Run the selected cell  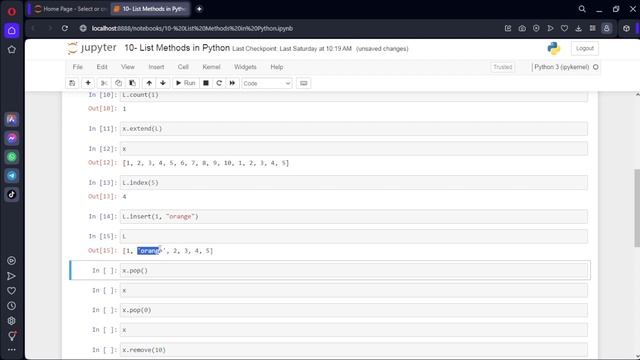tap(185, 83)
